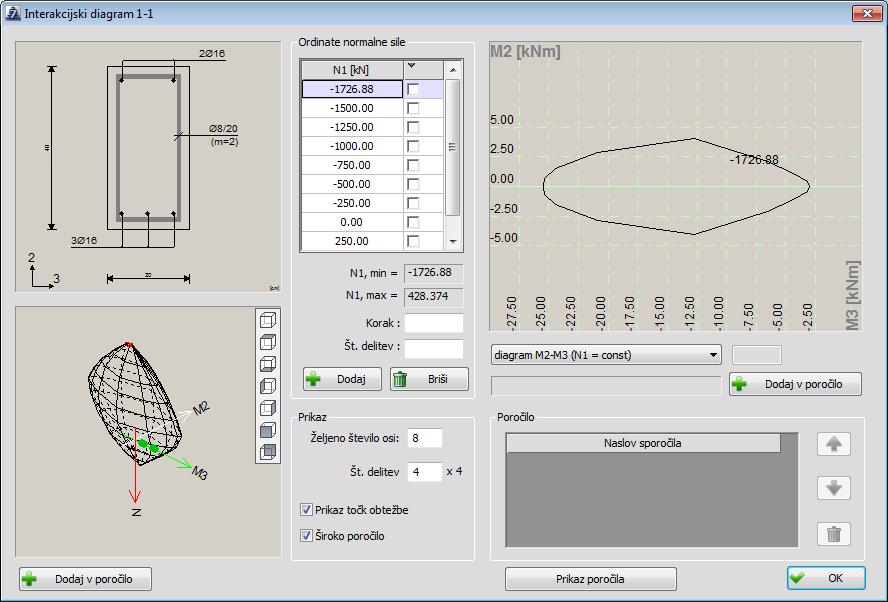Close the Interakcijski diagram 1-1 window

[x=866, y=12]
